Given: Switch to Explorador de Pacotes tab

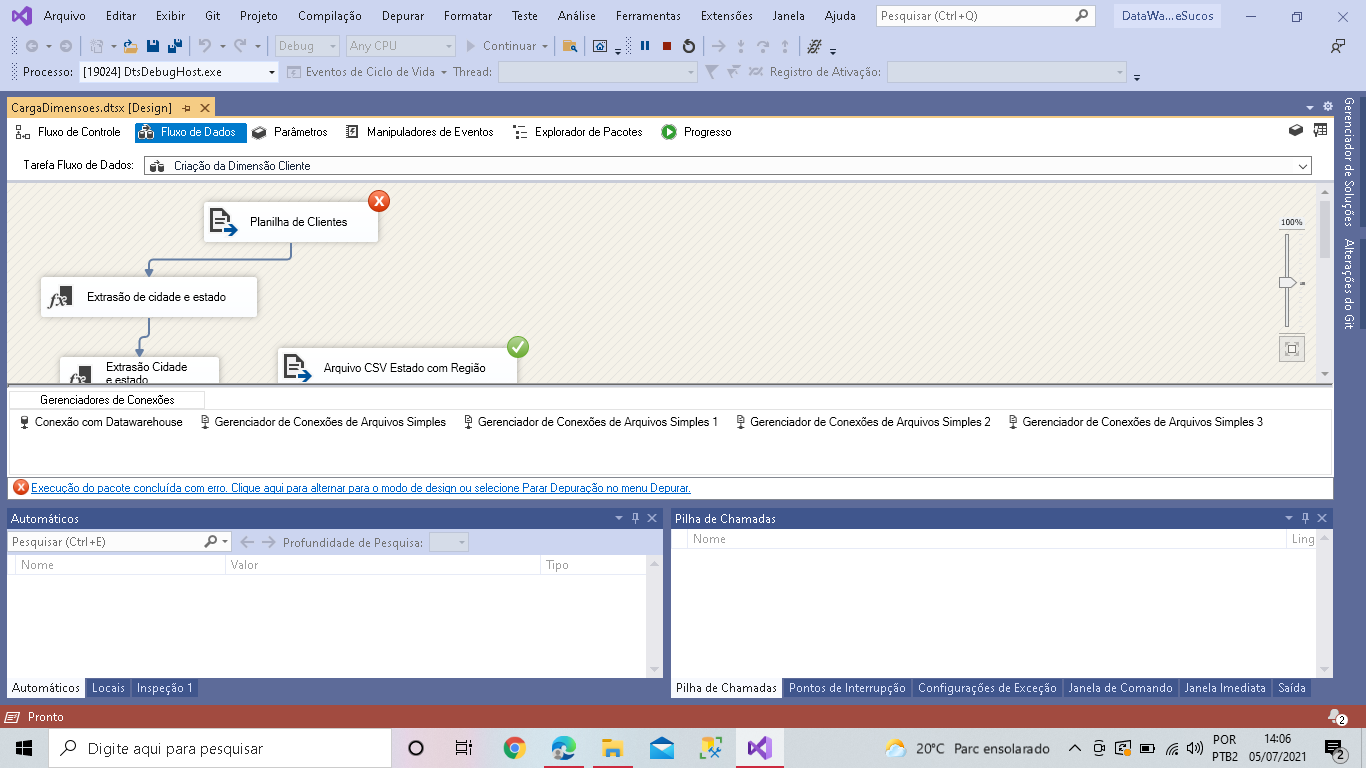Looking at the screenshot, I should pyautogui.click(x=578, y=132).
